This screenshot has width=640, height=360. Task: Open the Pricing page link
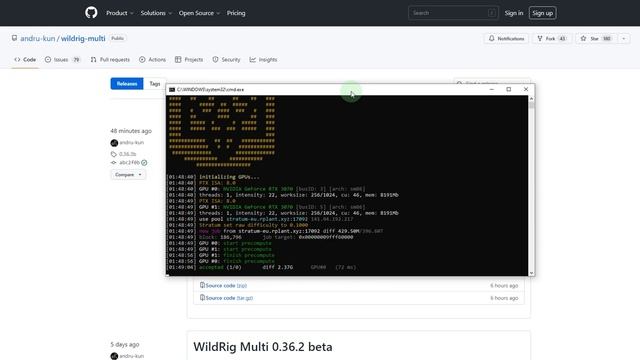click(236, 13)
